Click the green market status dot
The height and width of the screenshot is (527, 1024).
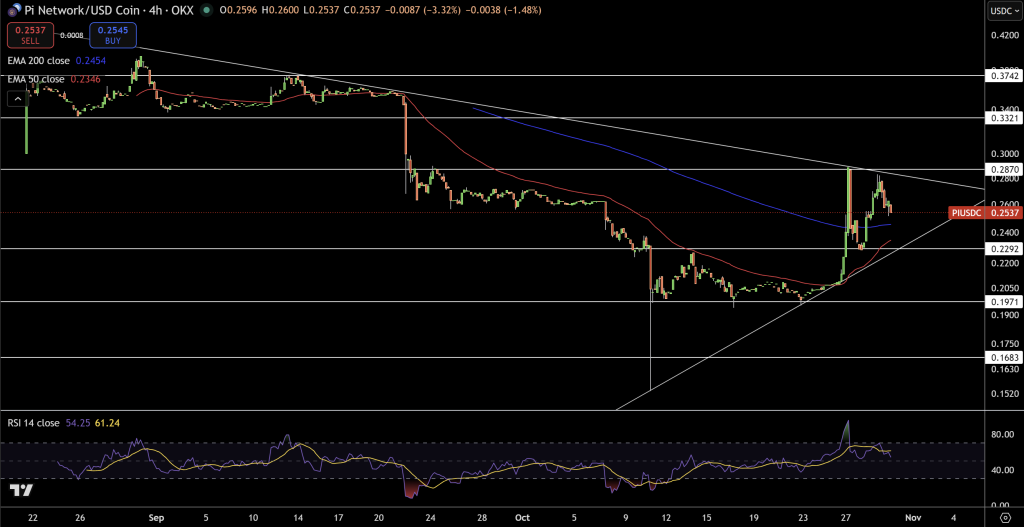pyautogui.click(x=206, y=10)
